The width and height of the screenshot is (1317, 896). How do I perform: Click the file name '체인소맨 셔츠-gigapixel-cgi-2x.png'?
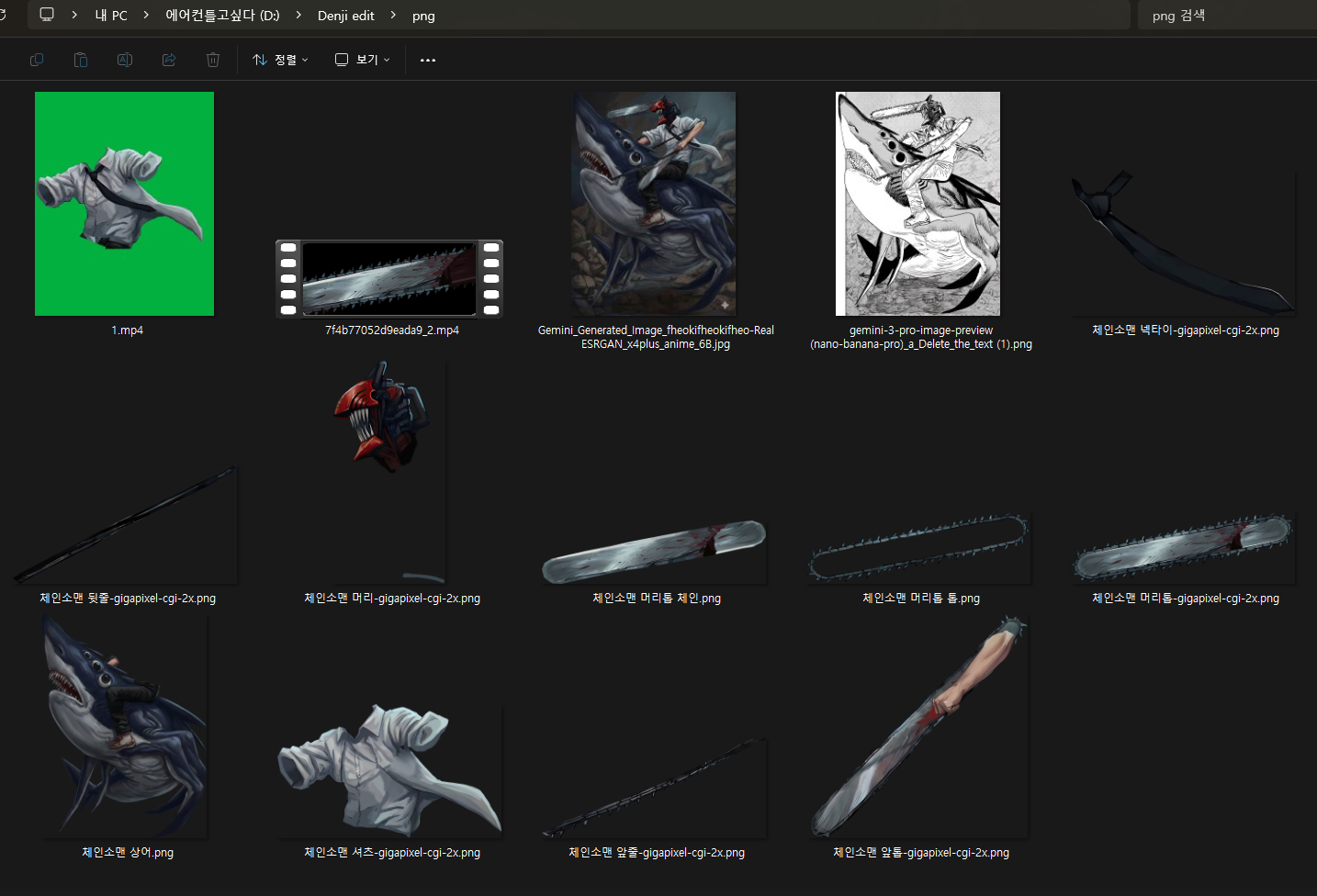click(x=392, y=853)
